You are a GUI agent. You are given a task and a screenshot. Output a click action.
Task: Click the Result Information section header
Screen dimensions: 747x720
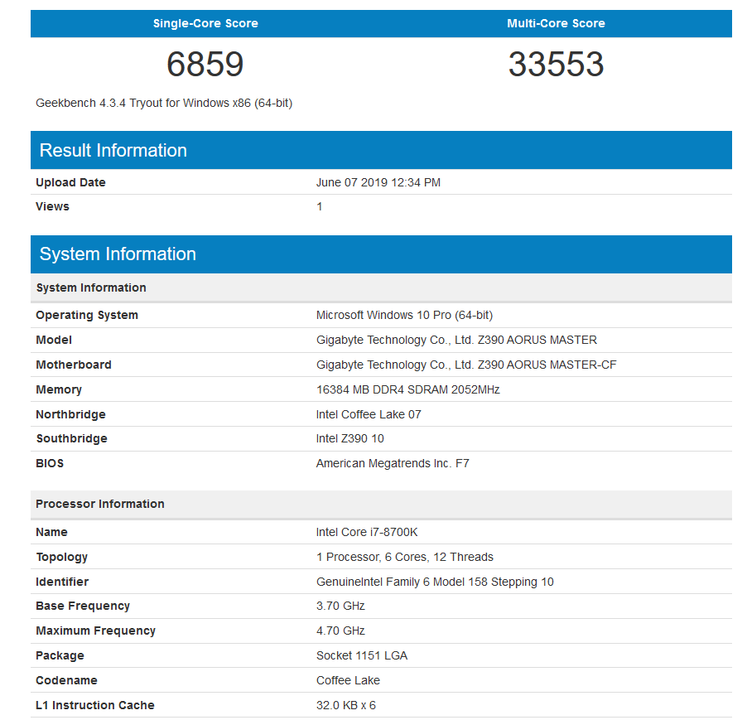coord(381,150)
